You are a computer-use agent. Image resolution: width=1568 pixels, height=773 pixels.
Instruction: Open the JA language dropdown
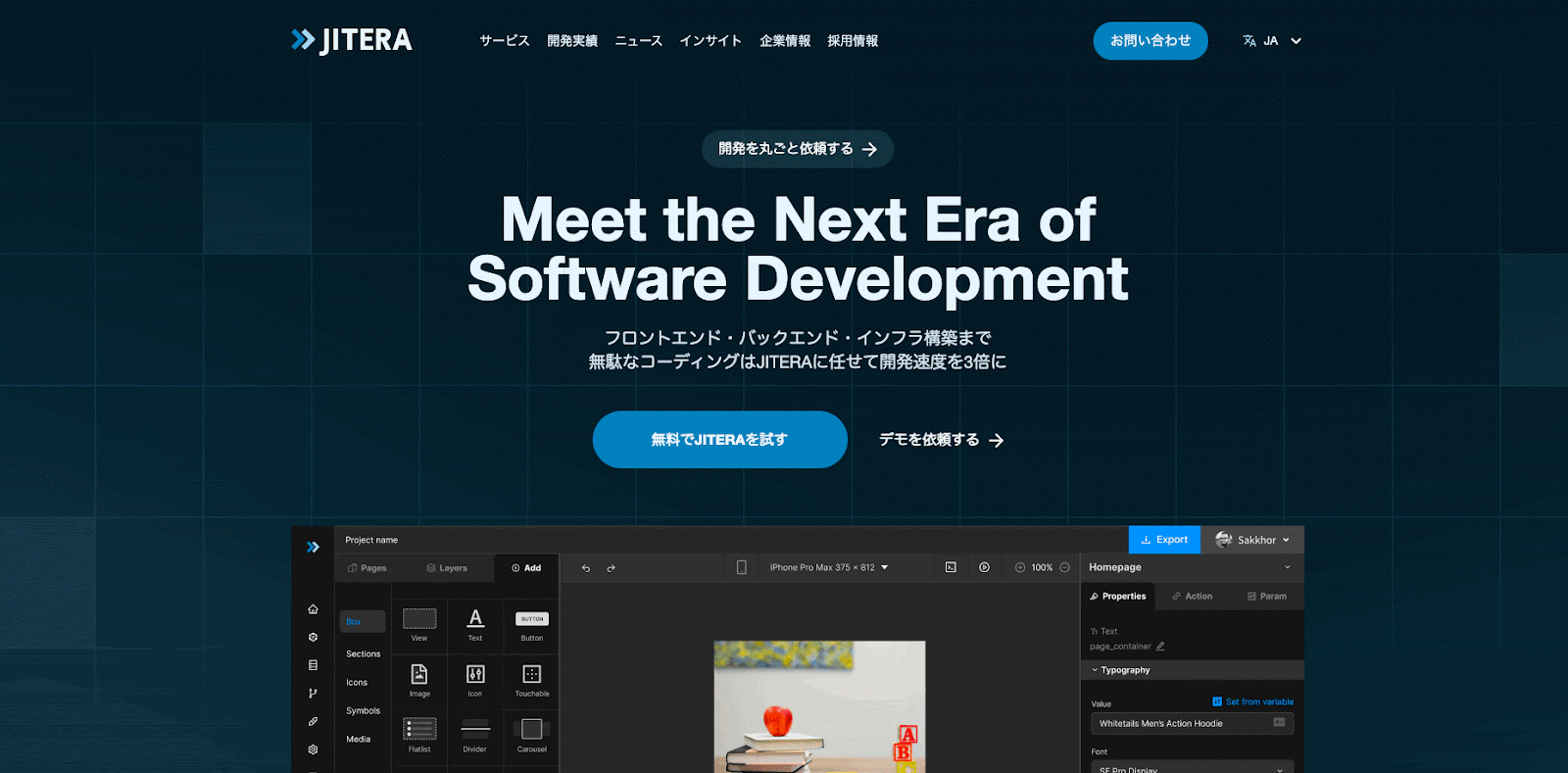click(x=1272, y=41)
